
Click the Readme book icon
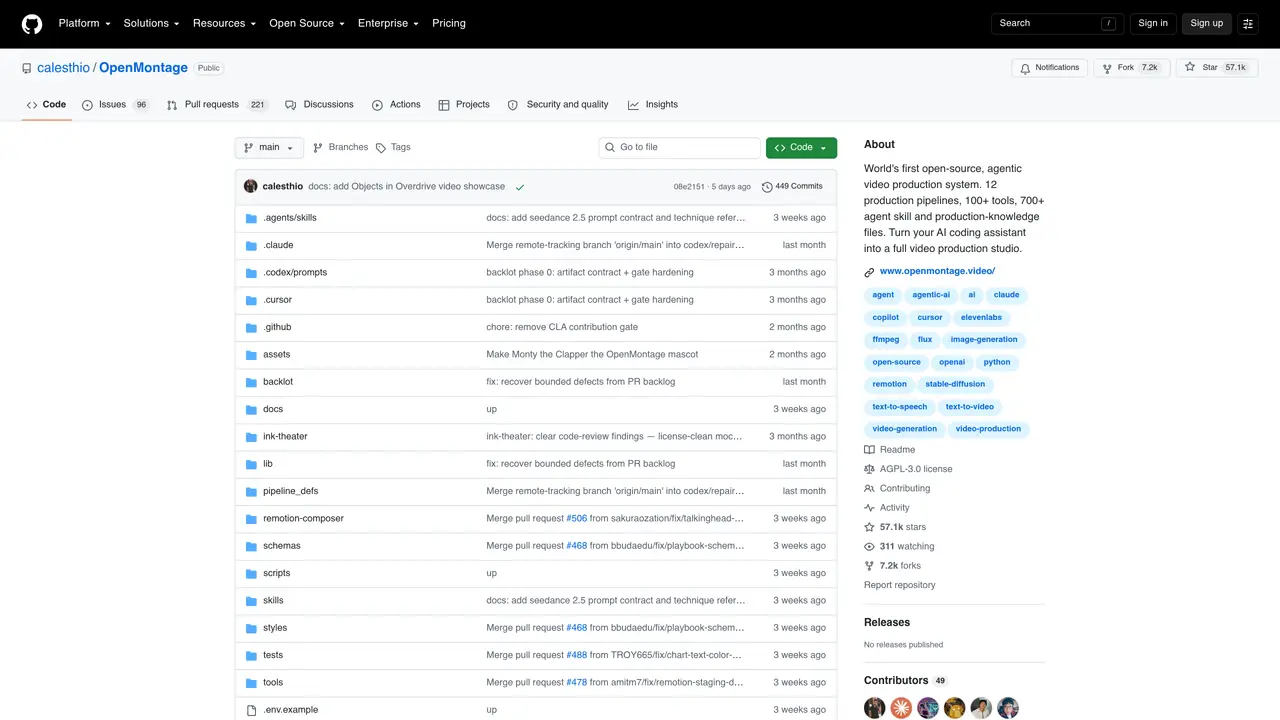click(870, 450)
